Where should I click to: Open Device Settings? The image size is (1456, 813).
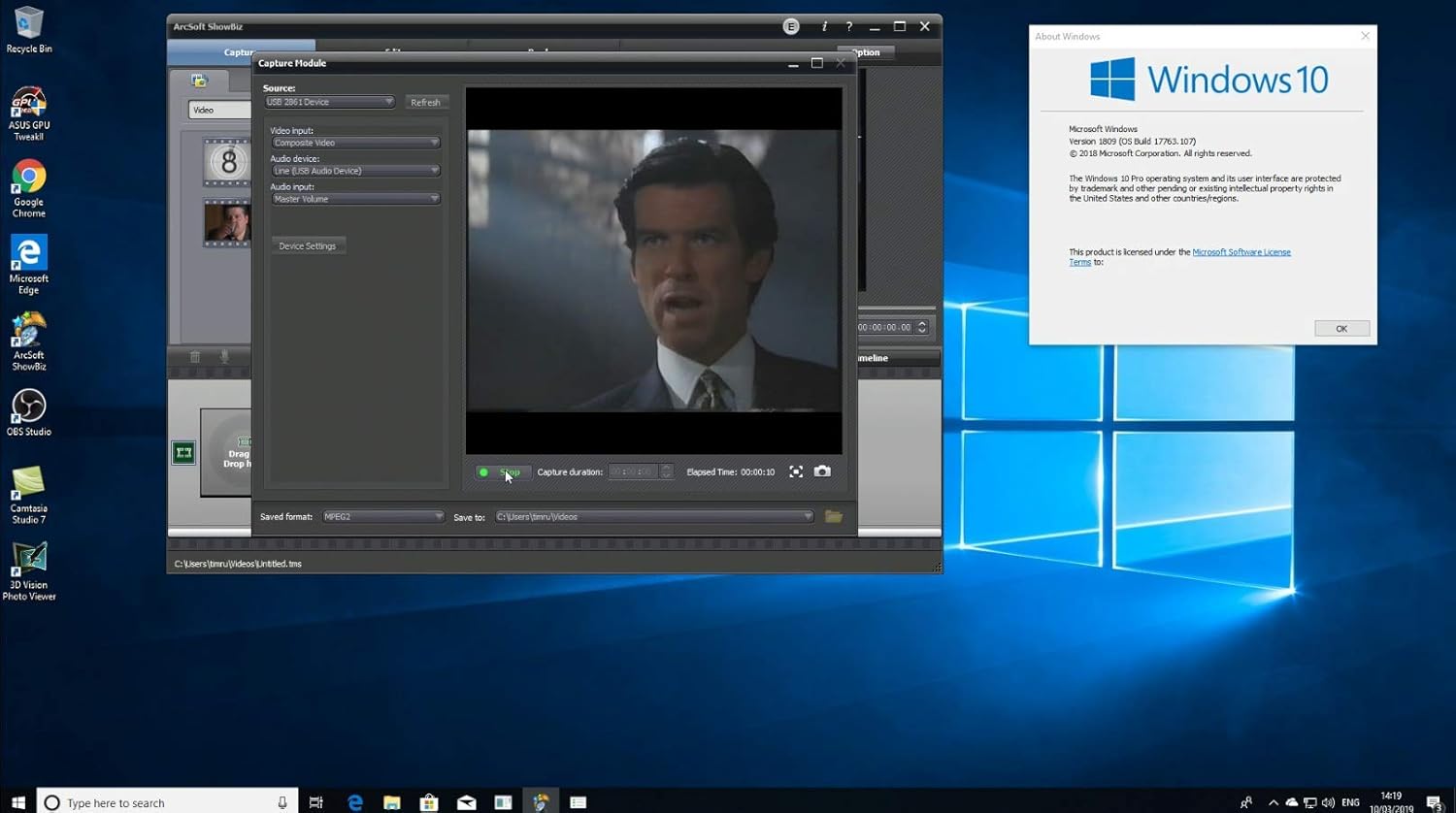308,246
